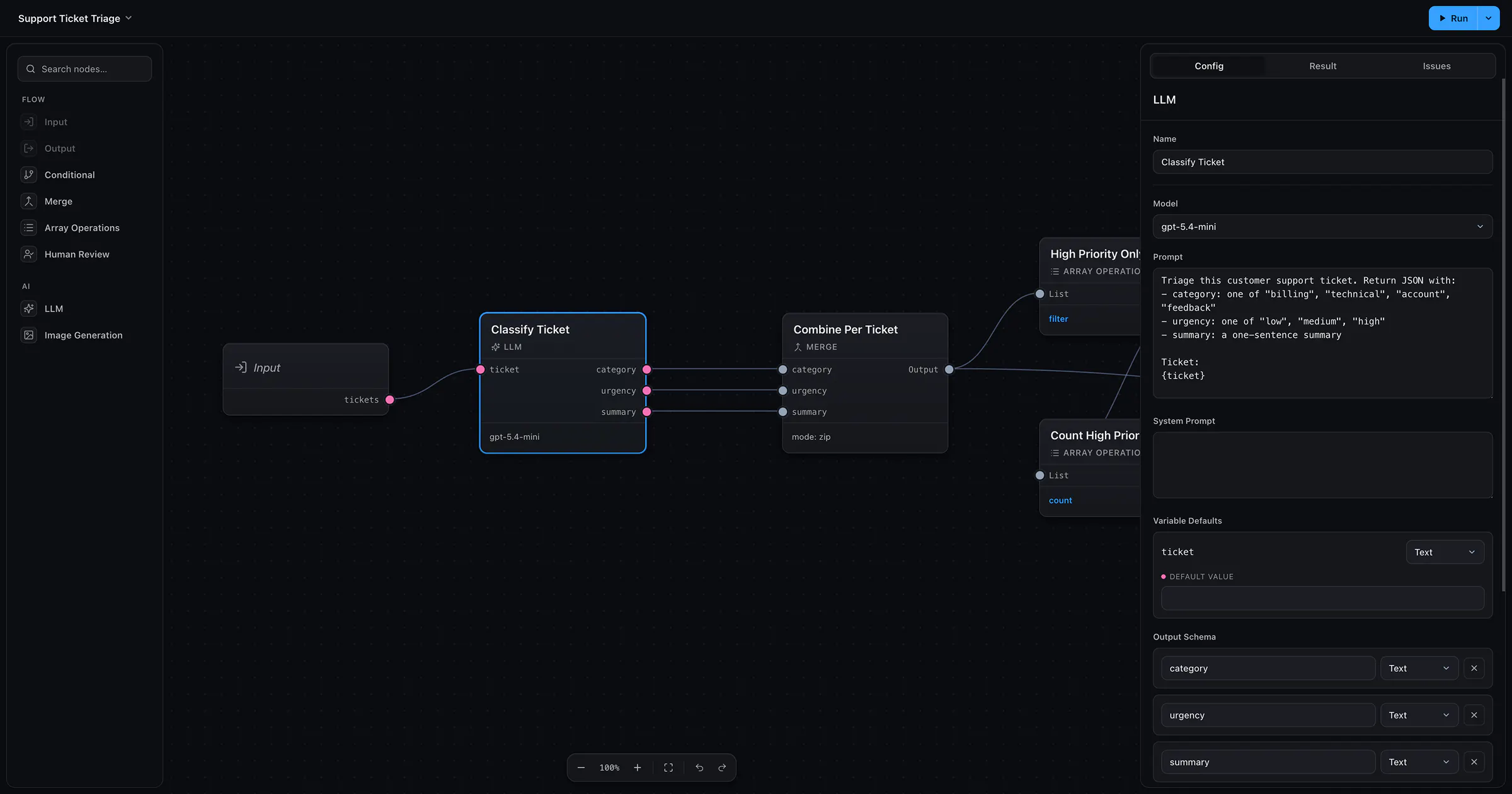Image resolution: width=1512 pixels, height=794 pixels.
Task: Switch to the Issues tab
Action: click(1436, 66)
